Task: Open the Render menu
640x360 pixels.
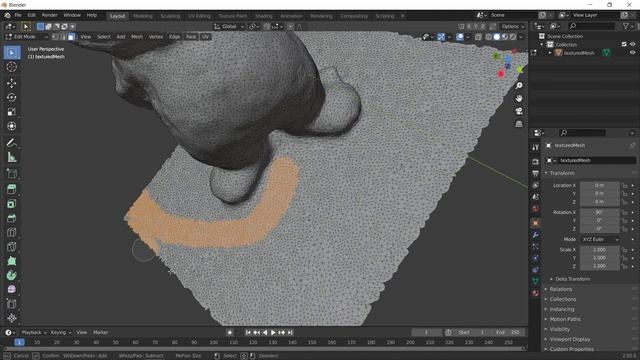Action: click(x=49, y=16)
